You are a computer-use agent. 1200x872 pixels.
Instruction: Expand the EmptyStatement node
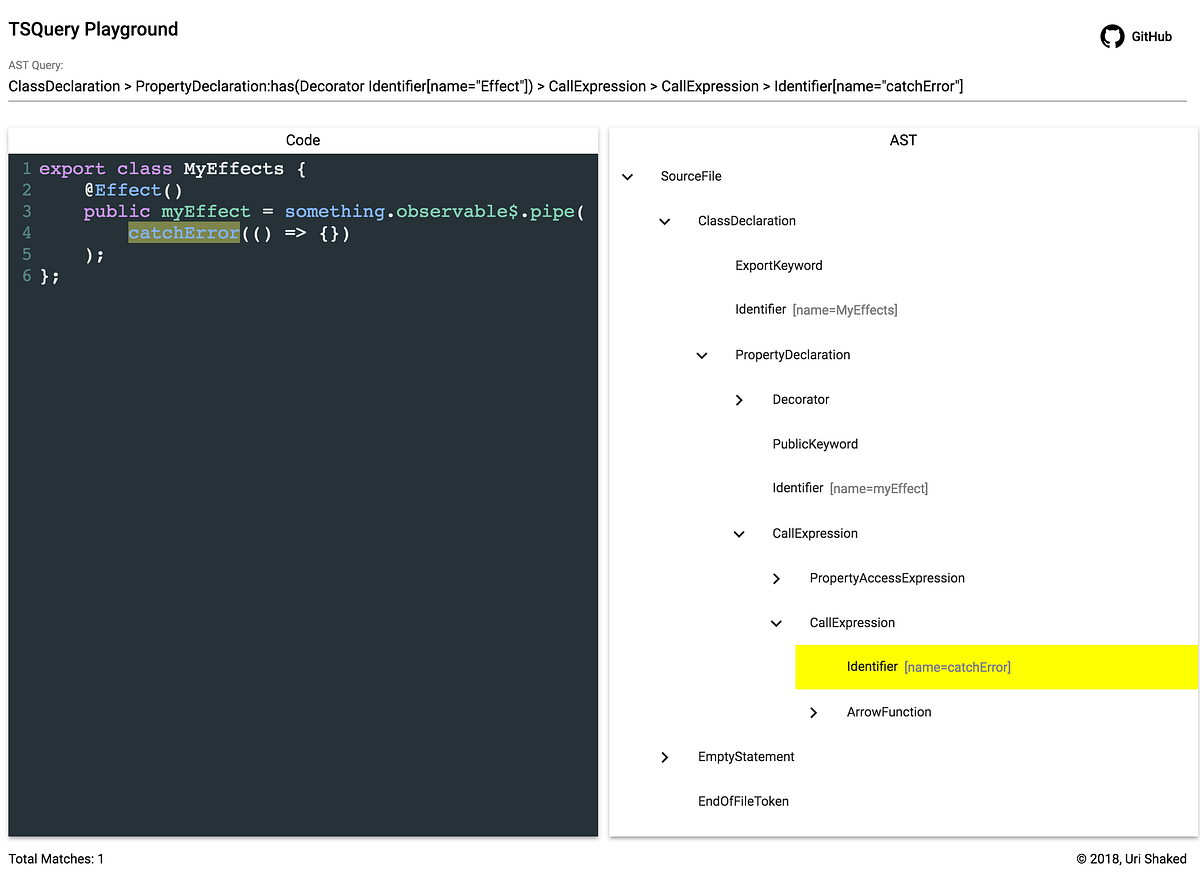pyautogui.click(x=665, y=757)
